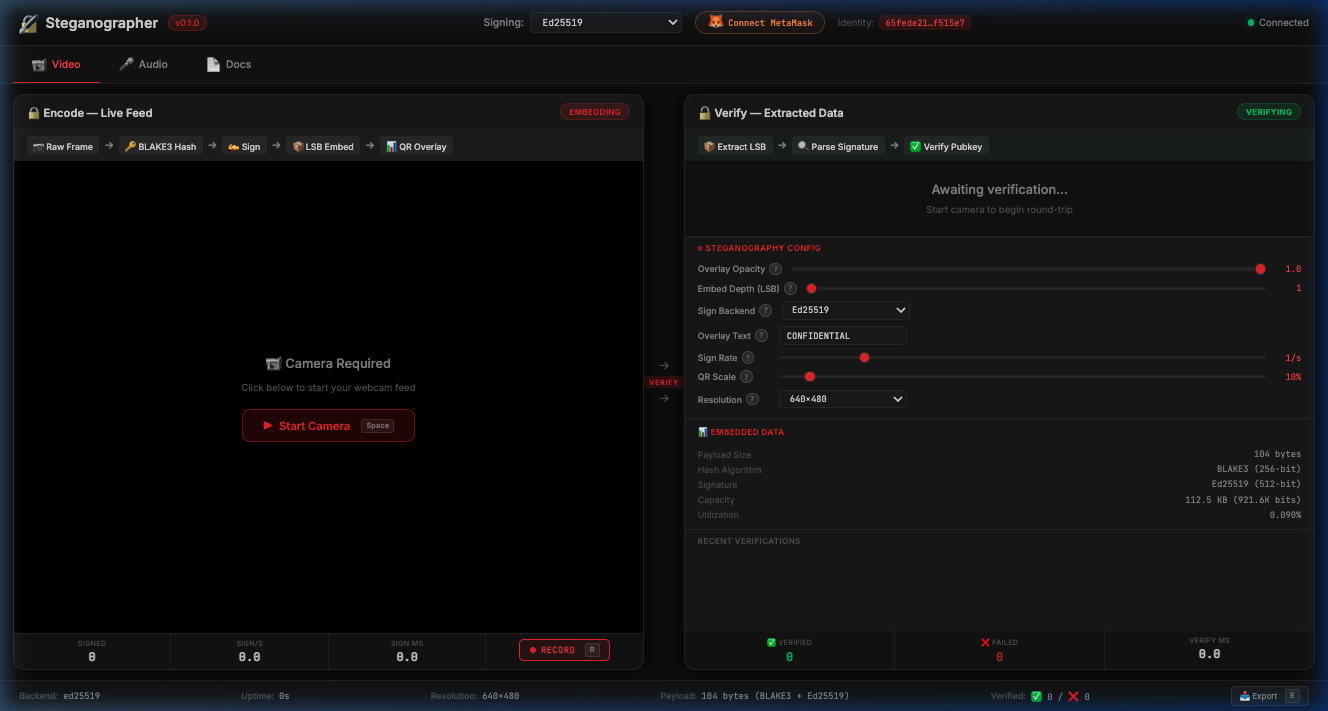This screenshot has width=1328, height=711.
Task: Click the Overlay Text input field
Action: pos(843,336)
